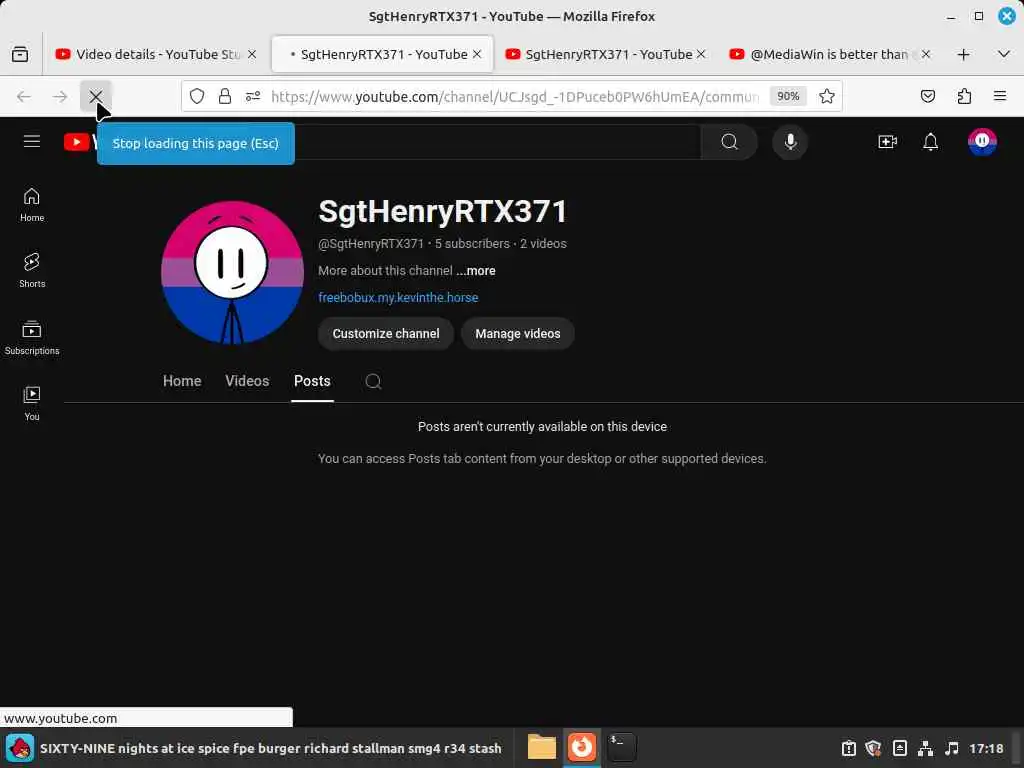Click @SgtHenryRTX371 handle text
This screenshot has width=1024, height=768.
click(x=371, y=244)
